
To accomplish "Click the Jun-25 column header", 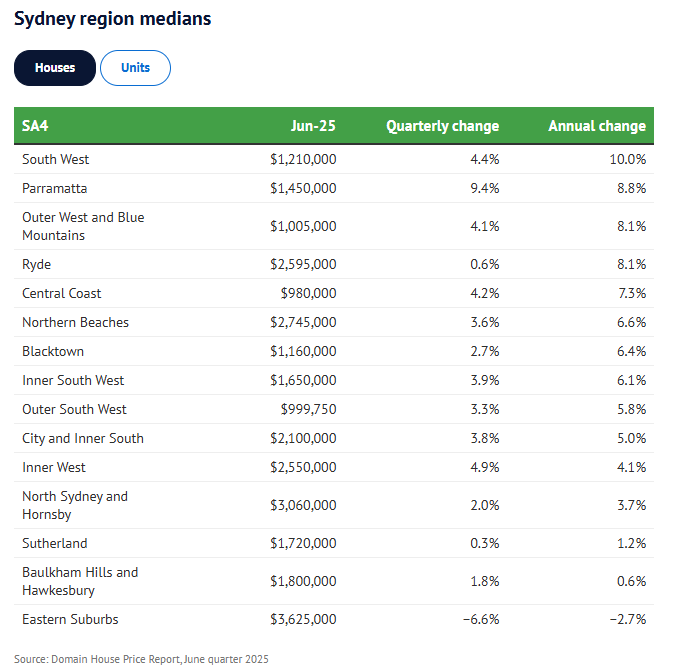I will (313, 126).
